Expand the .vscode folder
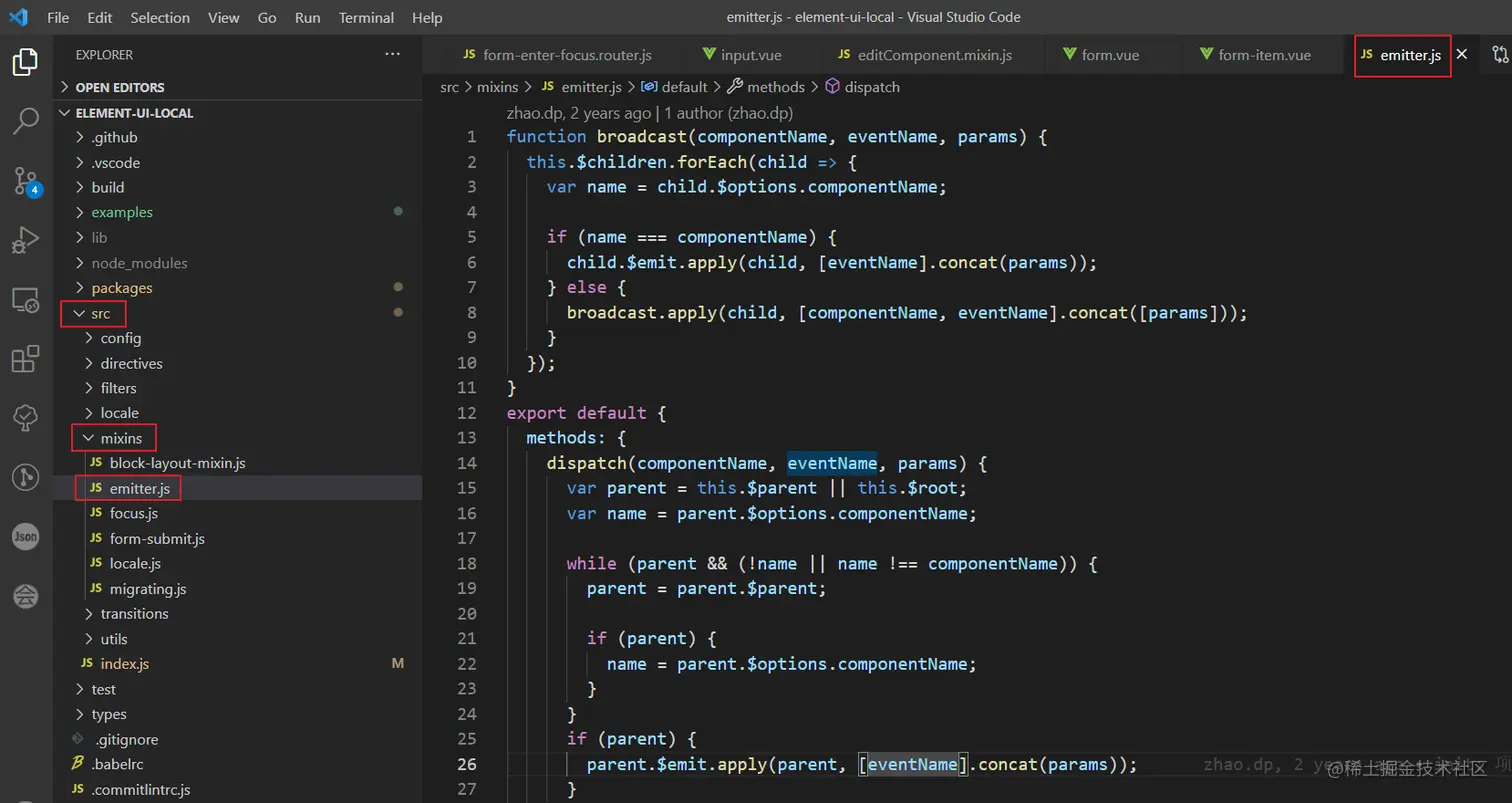 238,162
